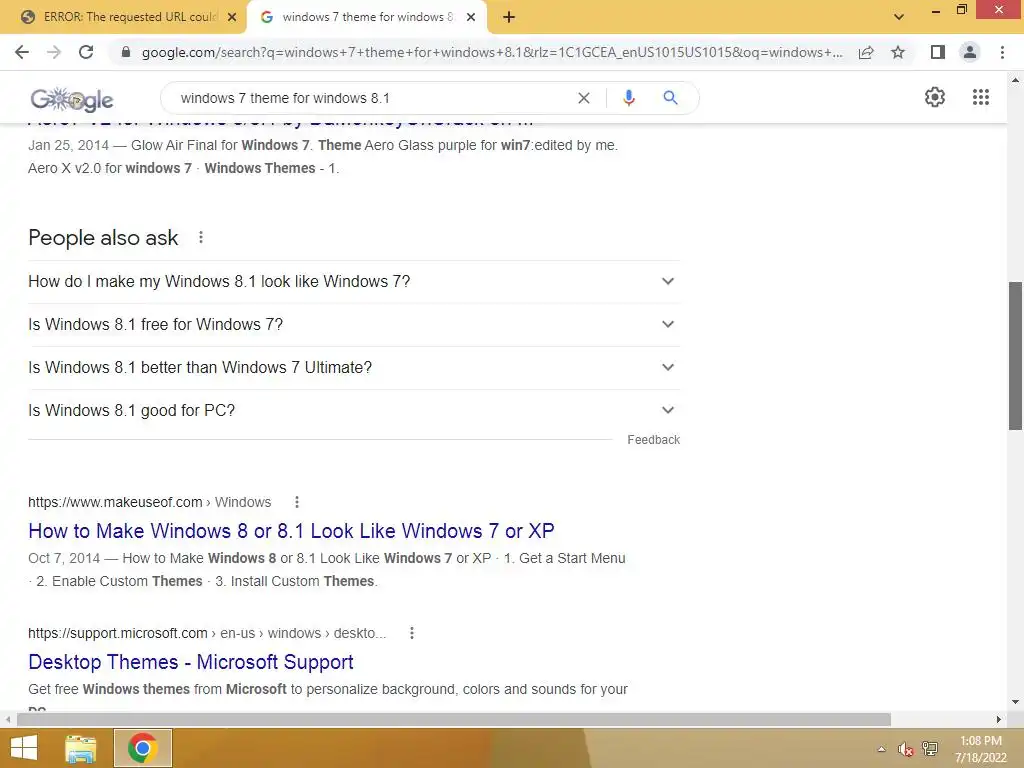Open more options for makeuseof result
The height and width of the screenshot is (768, 1024).
[296, 502]
